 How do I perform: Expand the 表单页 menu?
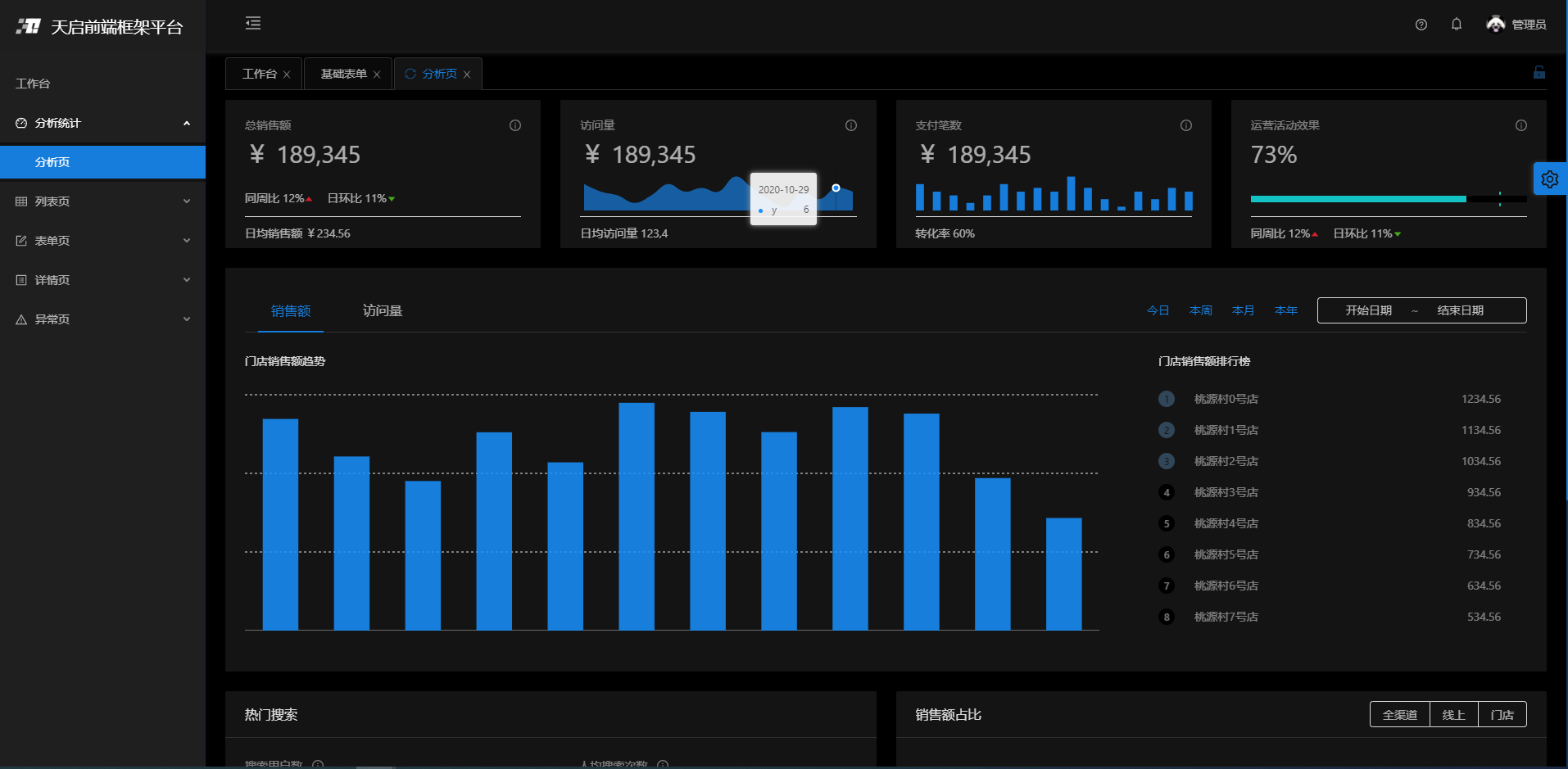187,241
